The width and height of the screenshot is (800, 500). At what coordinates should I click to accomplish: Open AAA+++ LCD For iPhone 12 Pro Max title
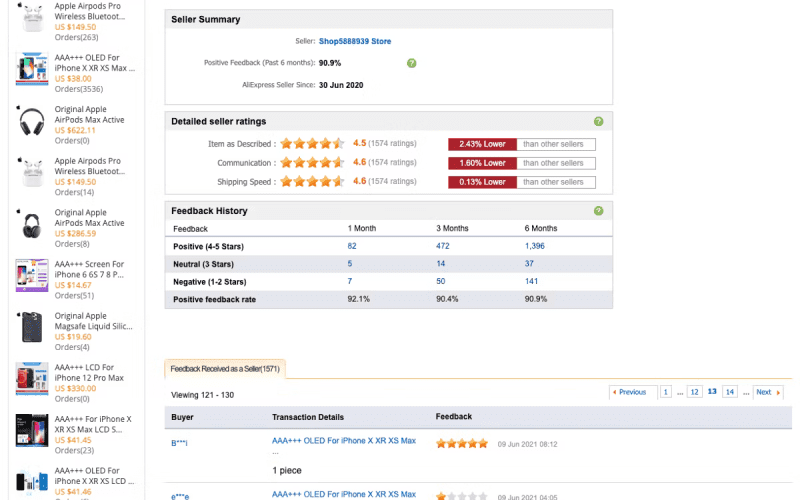[90, 372]
